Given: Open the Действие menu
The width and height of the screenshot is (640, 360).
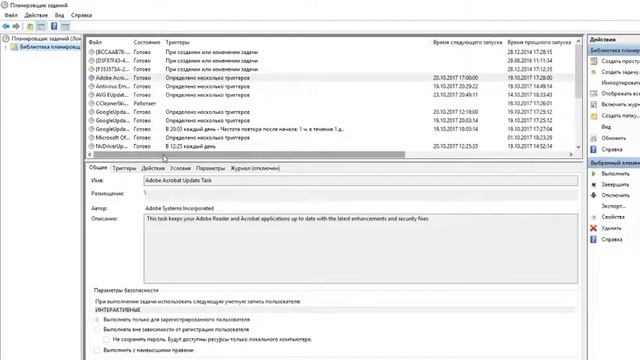Looking at the screenshot, I should pyautogui.click(x=36, y=15).
